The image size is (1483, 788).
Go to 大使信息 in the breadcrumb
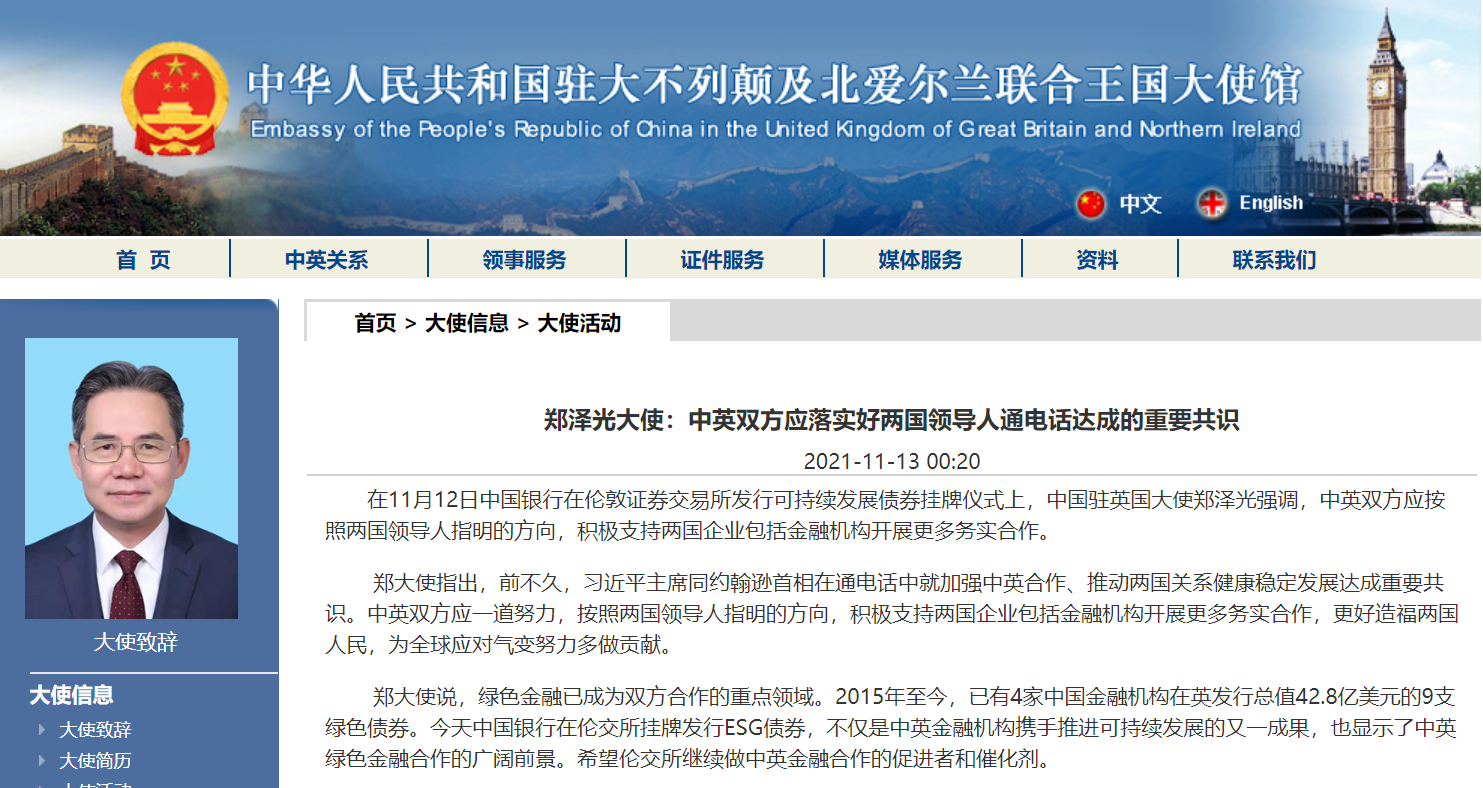pyautogui.click(x=467, y=323)
